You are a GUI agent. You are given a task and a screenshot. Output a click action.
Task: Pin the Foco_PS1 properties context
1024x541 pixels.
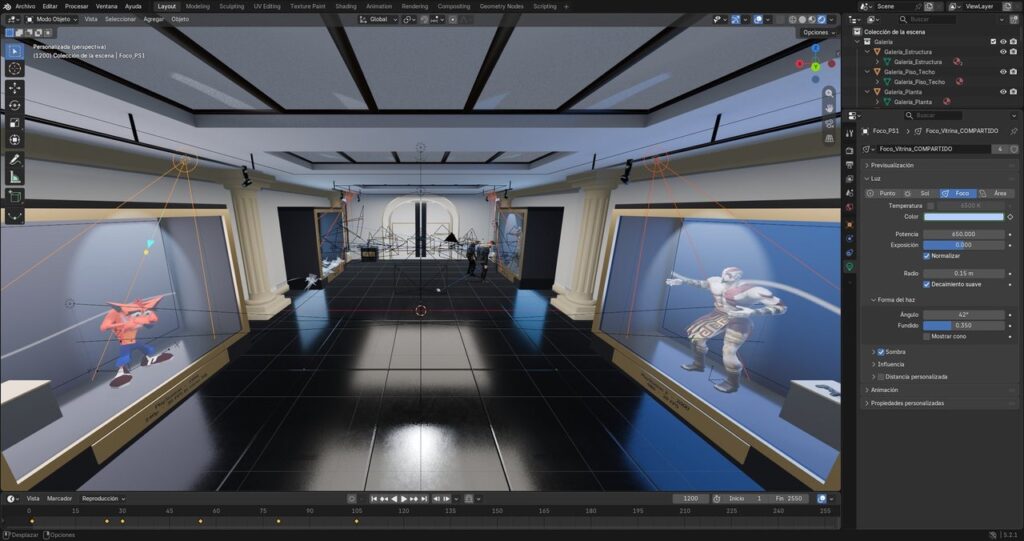tap(1014, 131)
